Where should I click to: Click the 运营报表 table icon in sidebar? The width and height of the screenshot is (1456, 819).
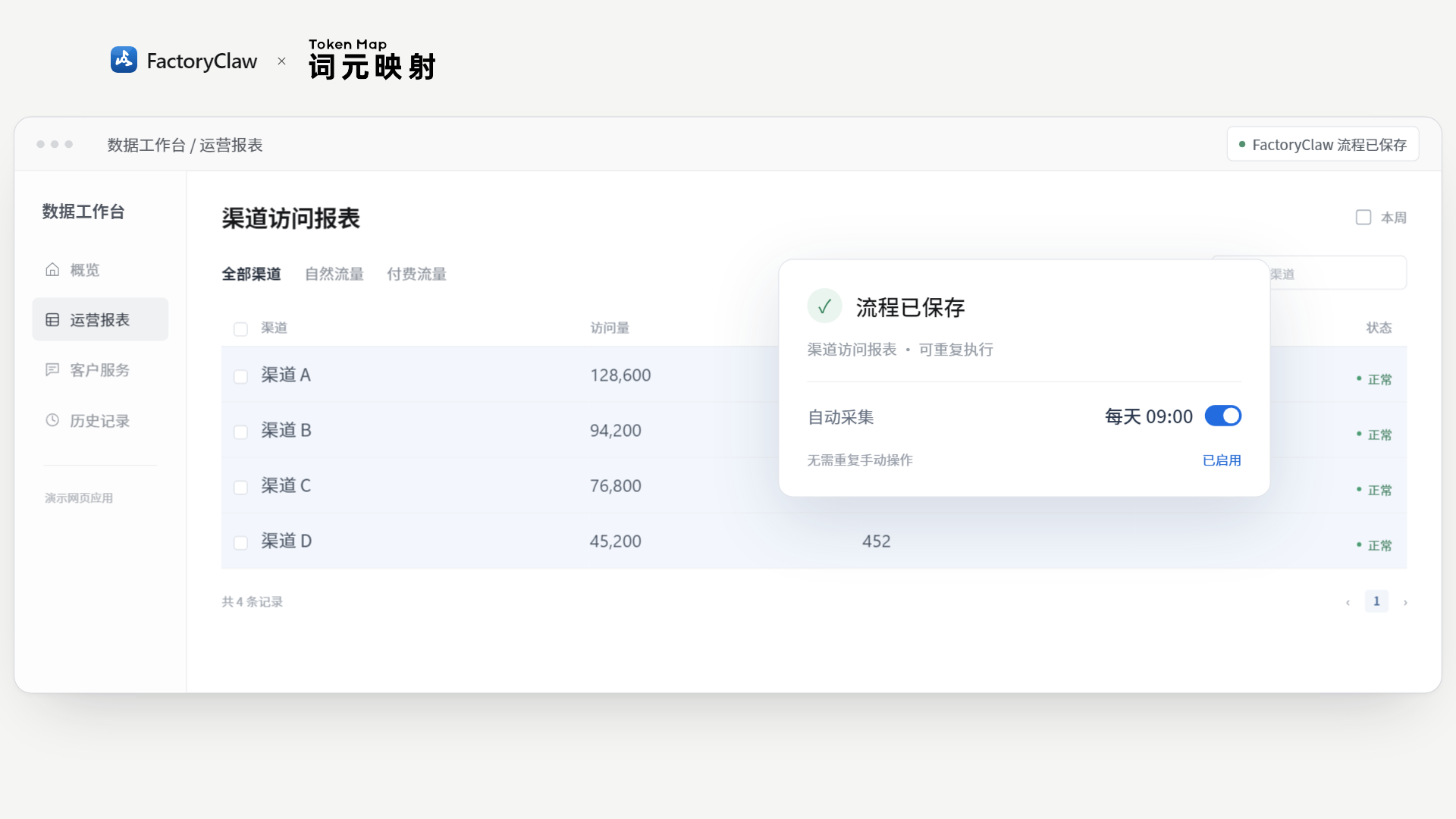click(x=52, y=320)
